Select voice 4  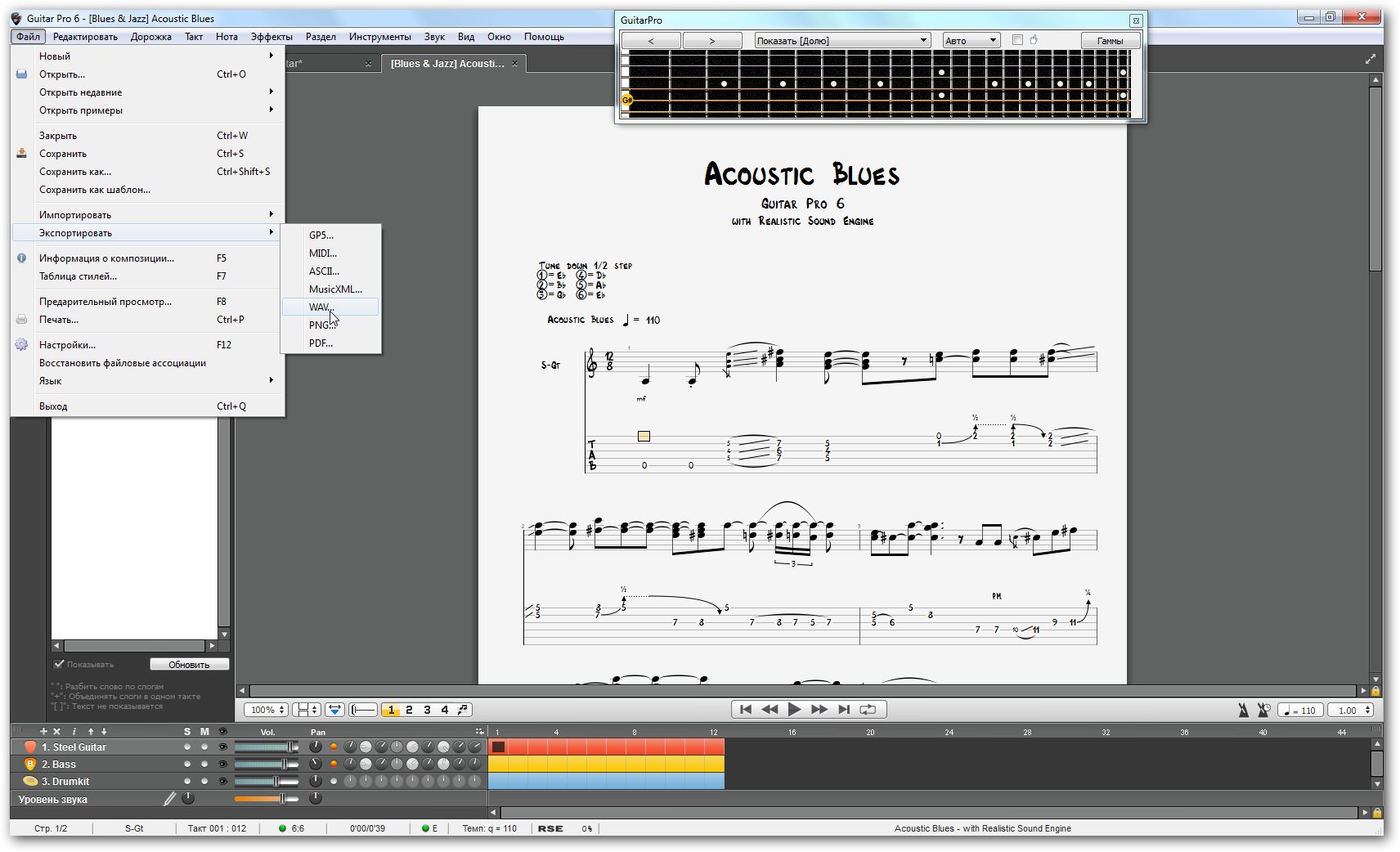(445, 710)
